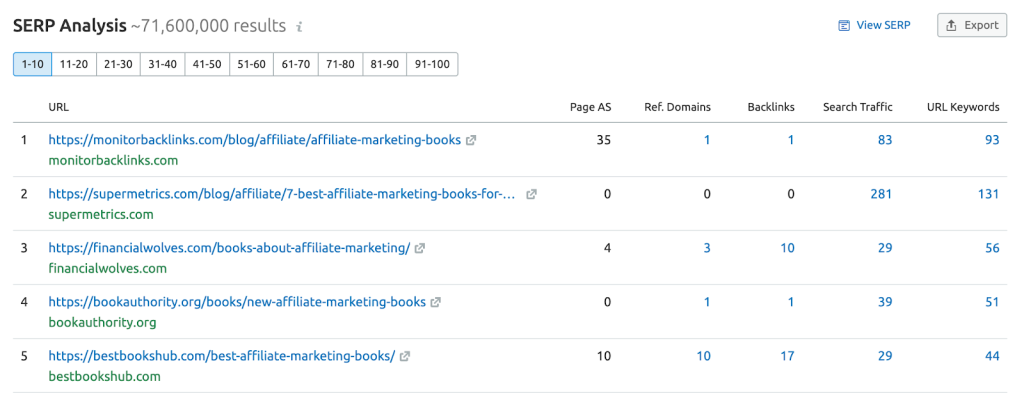Image resolution: width=1024 pixels, height=393 pixels.
Task: Open Ref. Domains value 10 for bestbookshub
Action: [704, 357]
